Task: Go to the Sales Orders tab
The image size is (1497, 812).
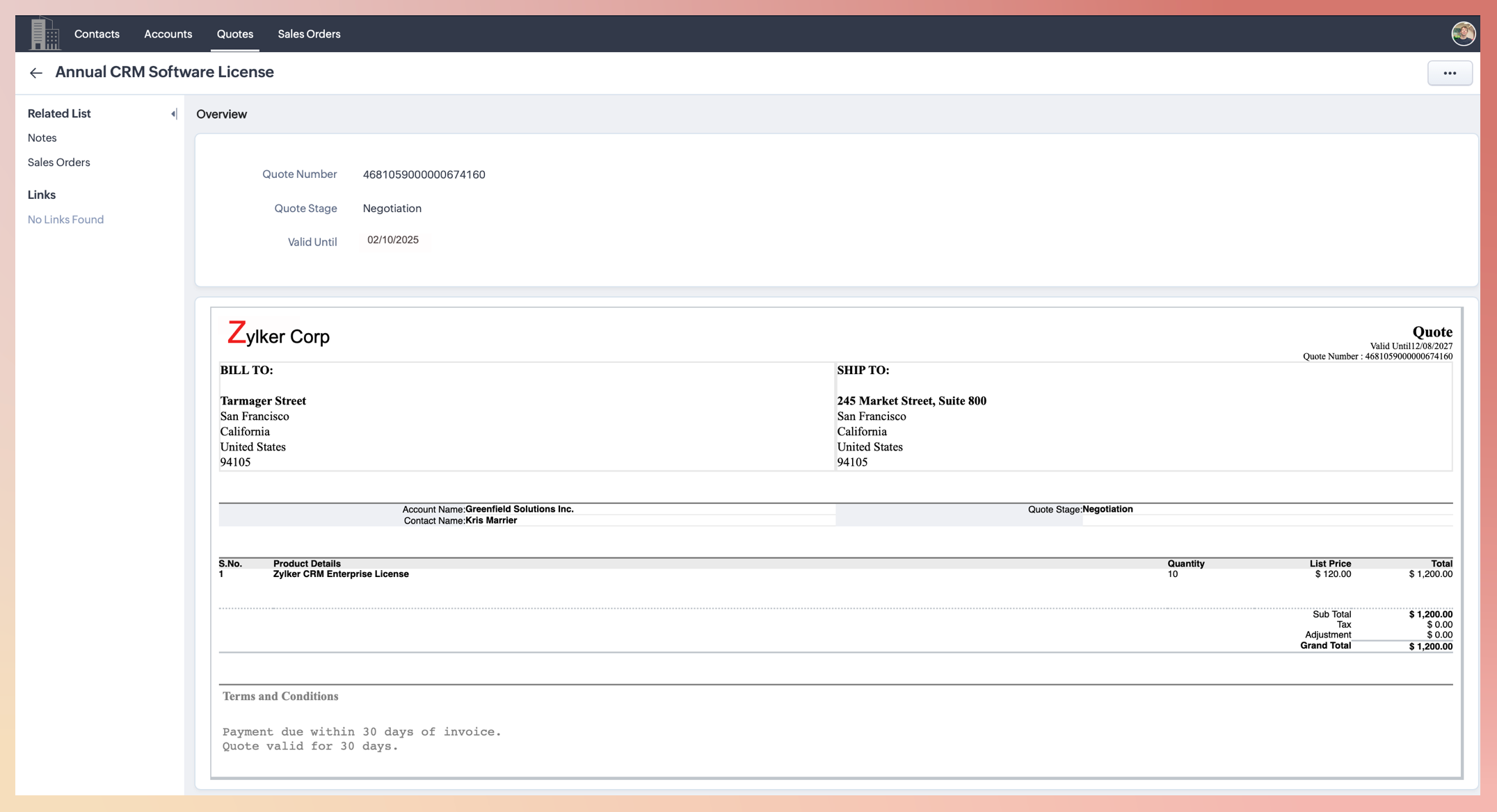Action: [x=309, y=34]
